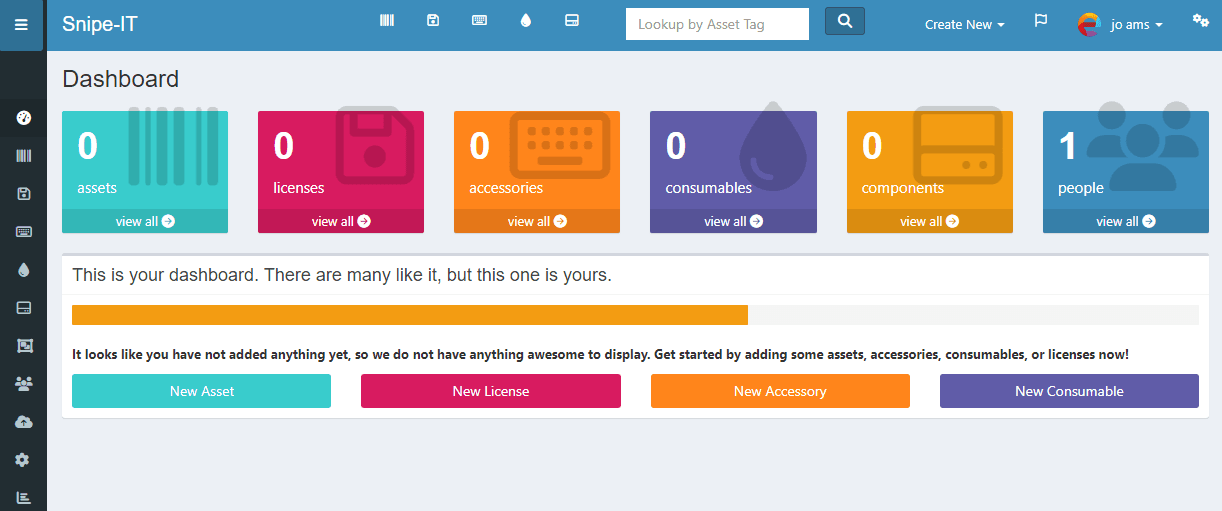Click the orange dashboard progress bar
This screenshot has width=1222, height=511.
click(x=410, y=315)
